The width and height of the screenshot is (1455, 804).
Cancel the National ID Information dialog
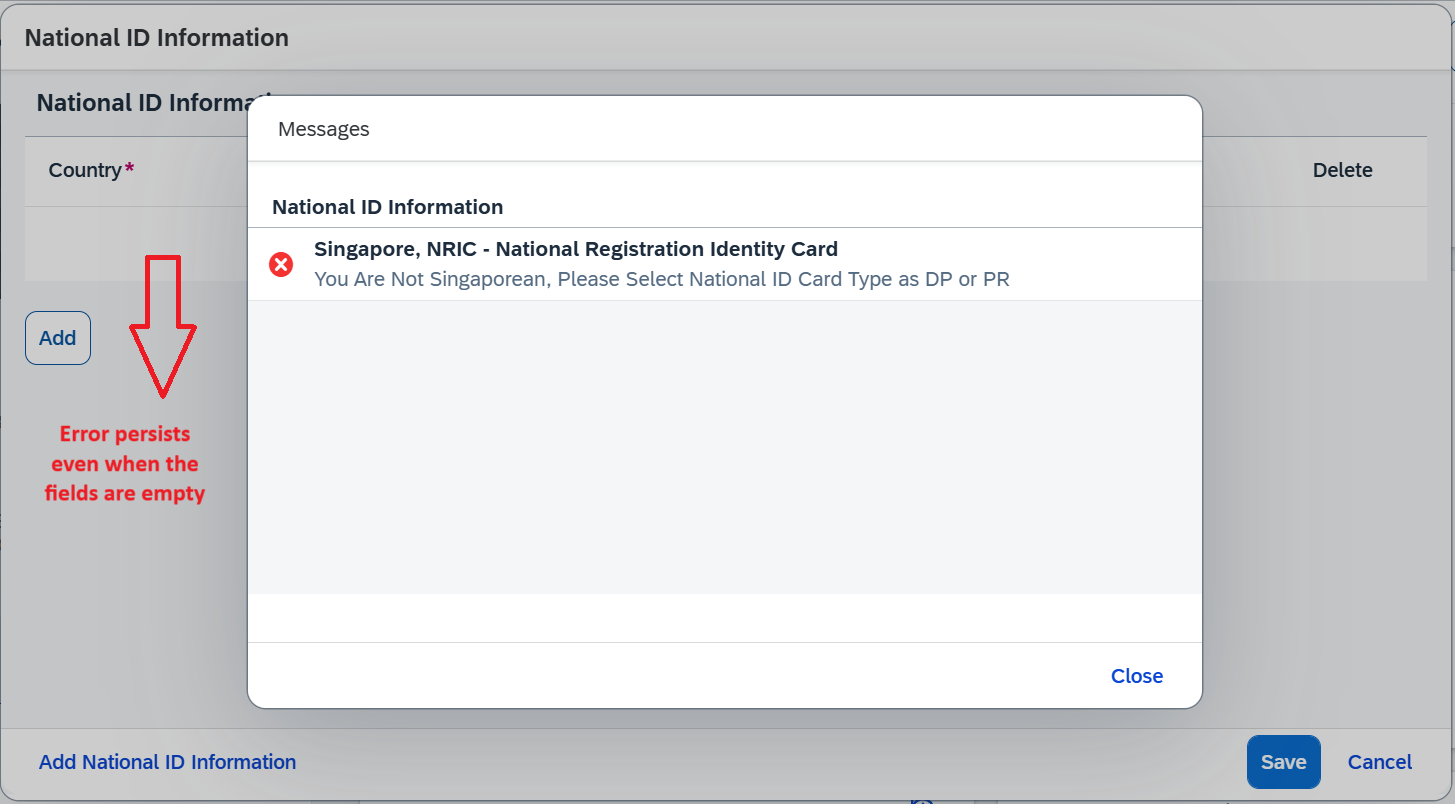[1380, 762]
